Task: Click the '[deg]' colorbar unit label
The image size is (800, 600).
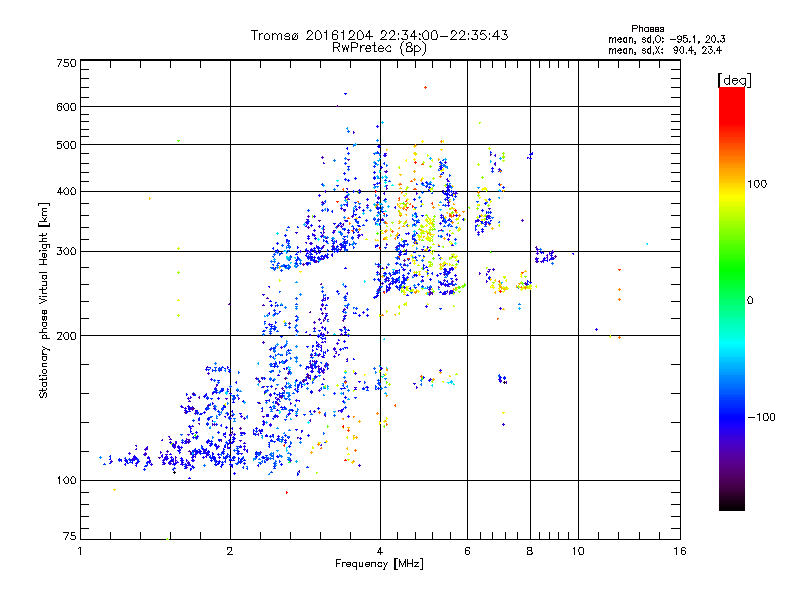Action: [x=734, y=80]
